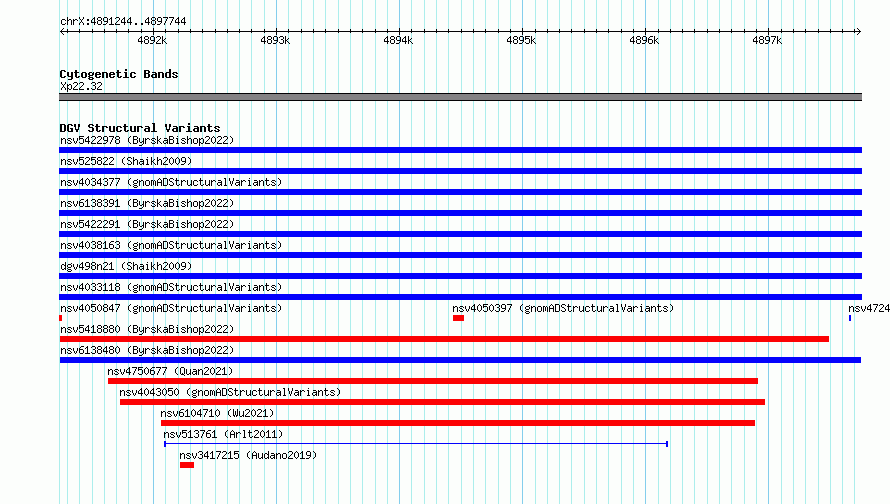This screenshot has height=504, width=890.
Task: Open the nsv4033118 gnomADStructuralVariants label
Action: (x=171, y=287)
